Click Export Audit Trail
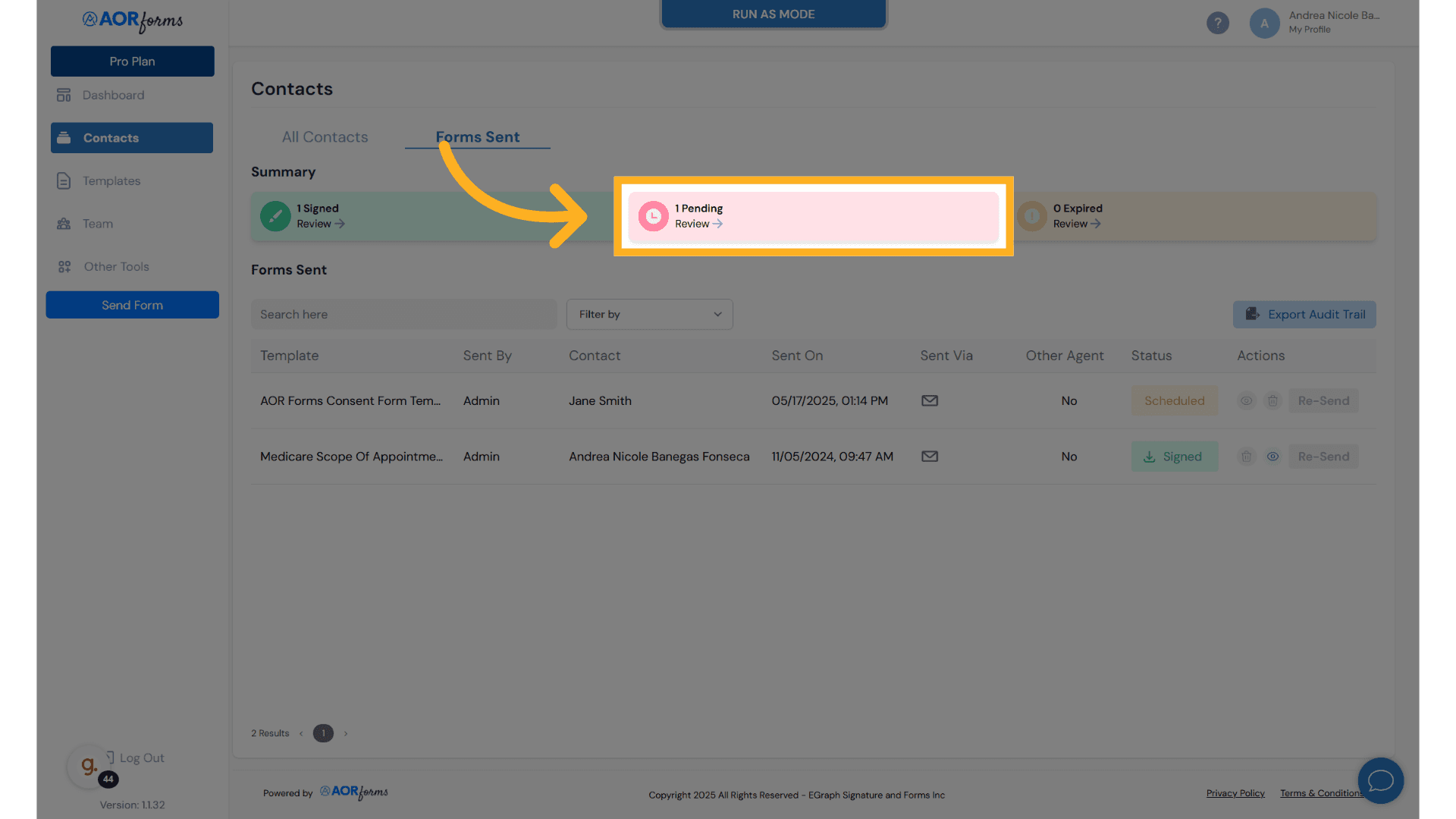Image resolution: width=1456 pixels, height=819 pixels. 1304,315
